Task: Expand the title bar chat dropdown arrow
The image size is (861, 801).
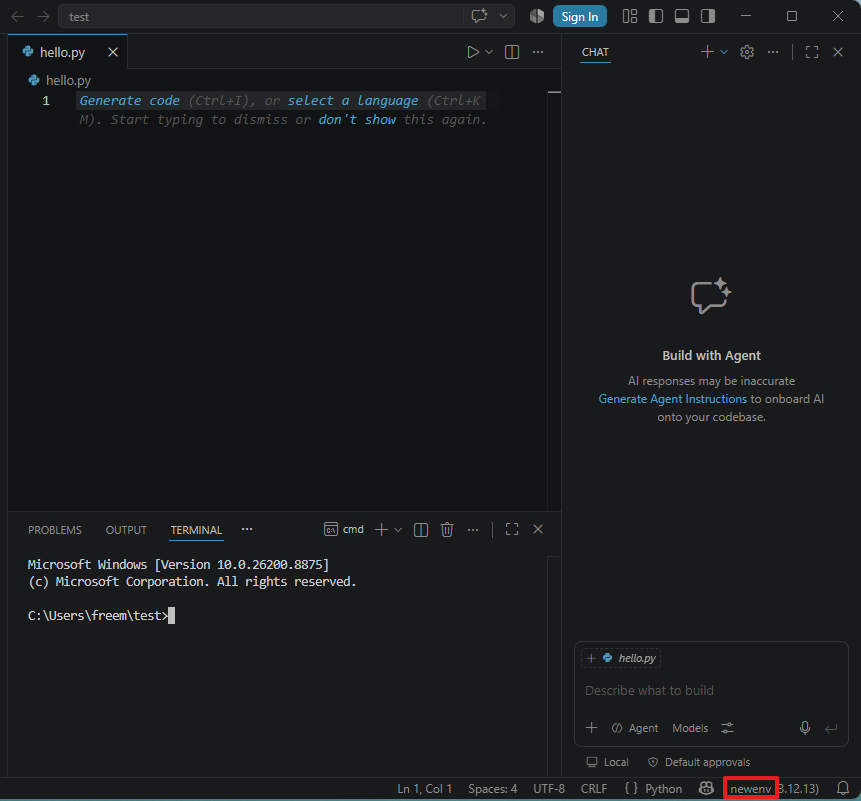Action: click(x=503, y=16)
